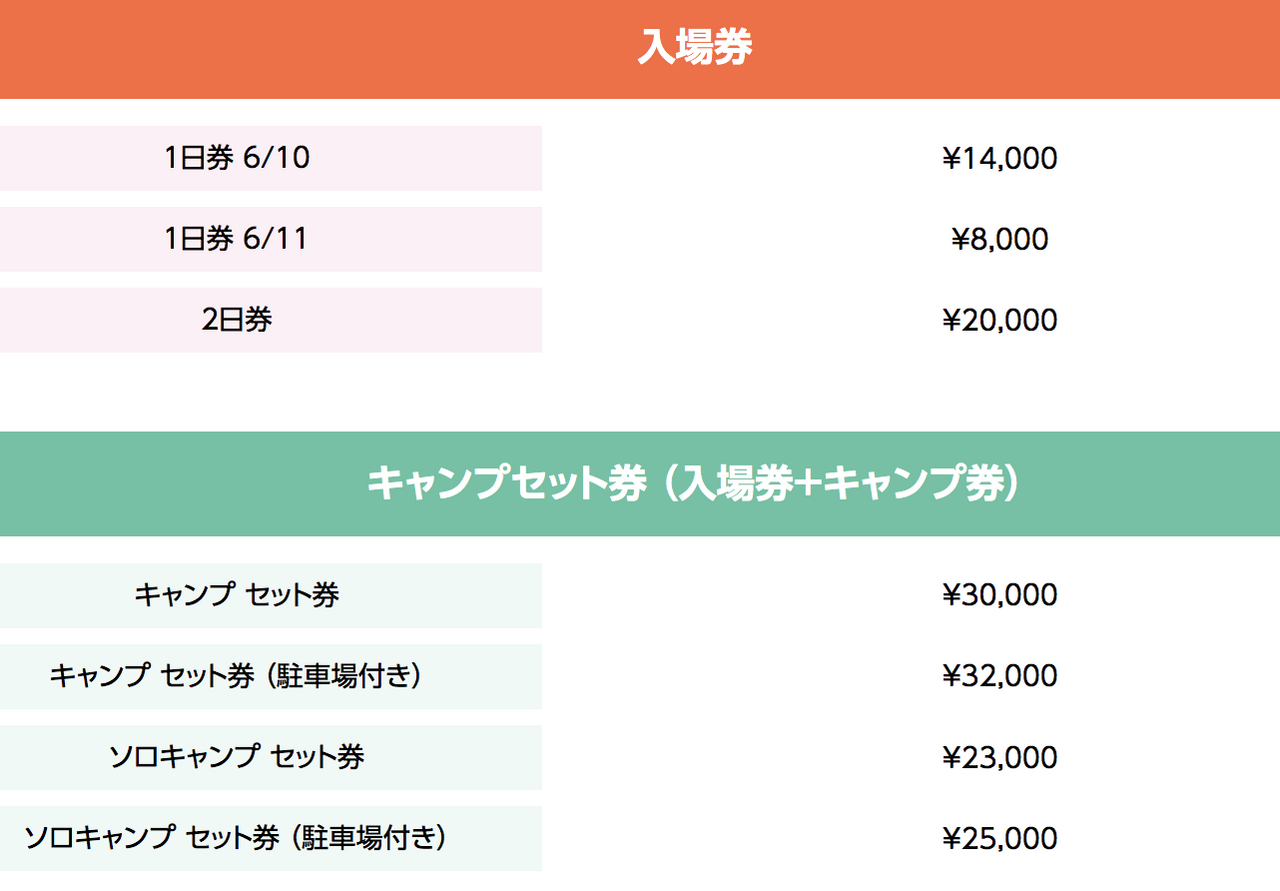
Task: Select the 1日券 6/10 ticket row
Action: [x=271, y=158]
